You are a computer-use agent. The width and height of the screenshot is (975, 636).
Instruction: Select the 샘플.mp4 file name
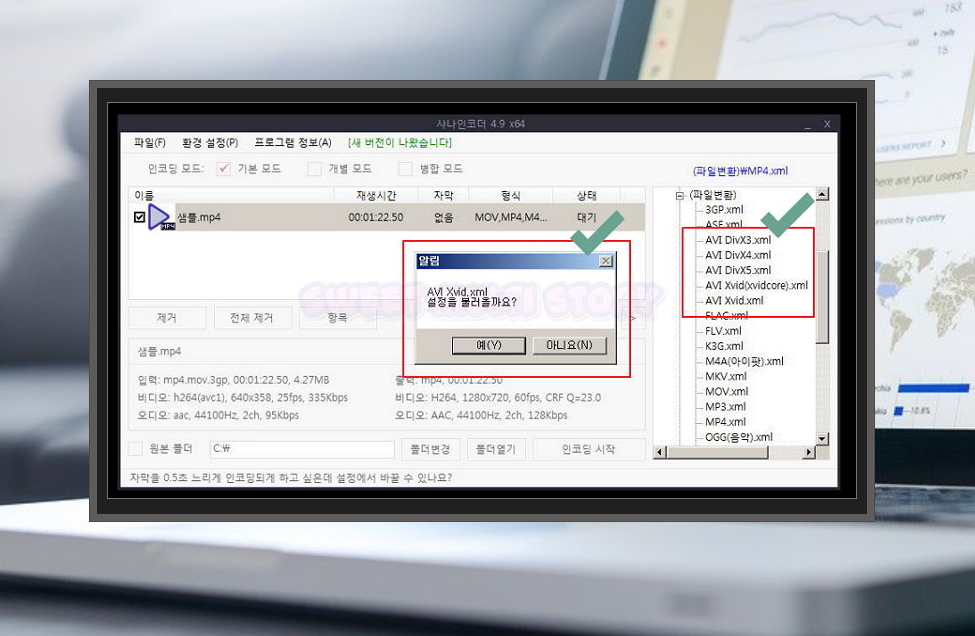(199, 217)
